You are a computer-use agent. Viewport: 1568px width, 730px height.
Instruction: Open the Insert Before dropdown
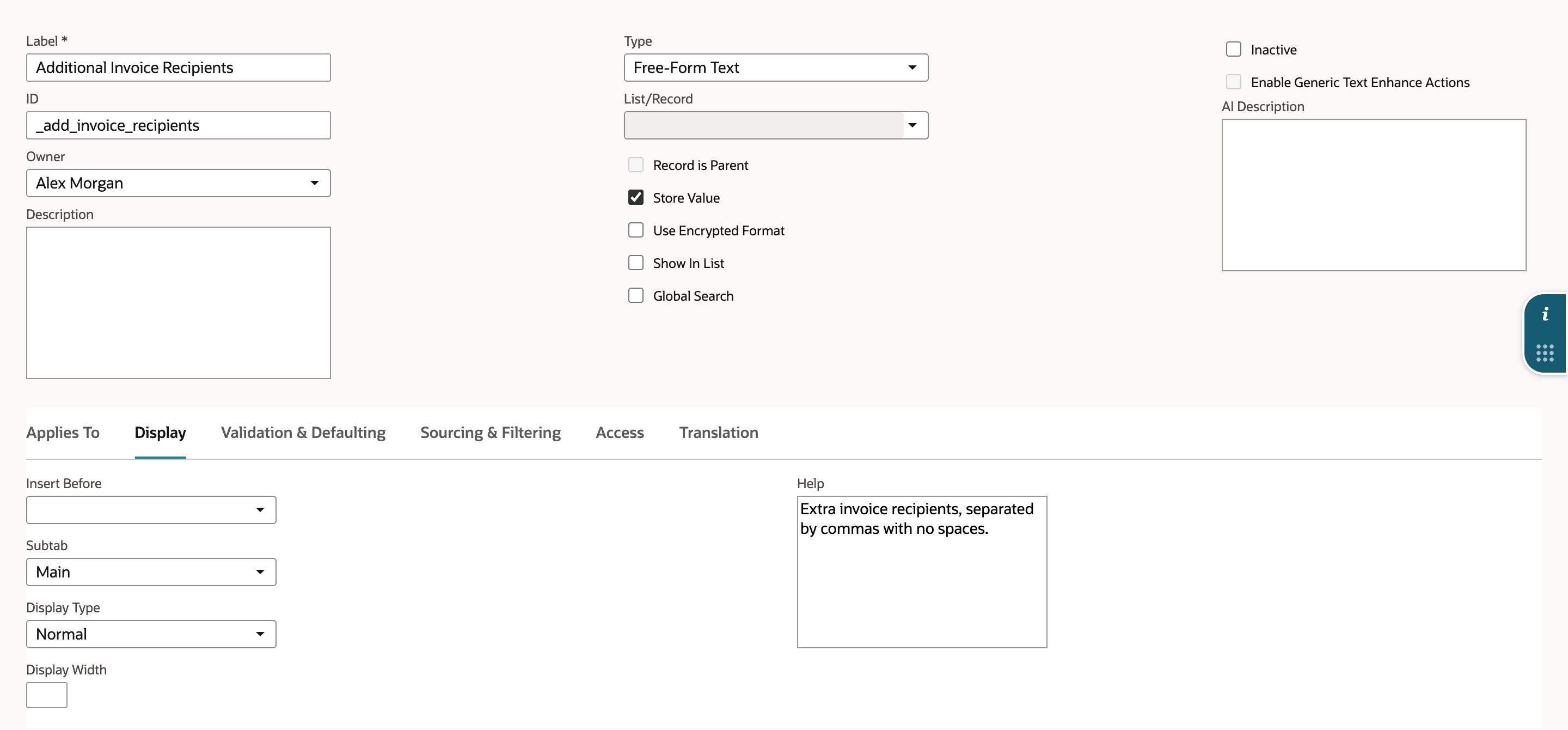(151, 510)
